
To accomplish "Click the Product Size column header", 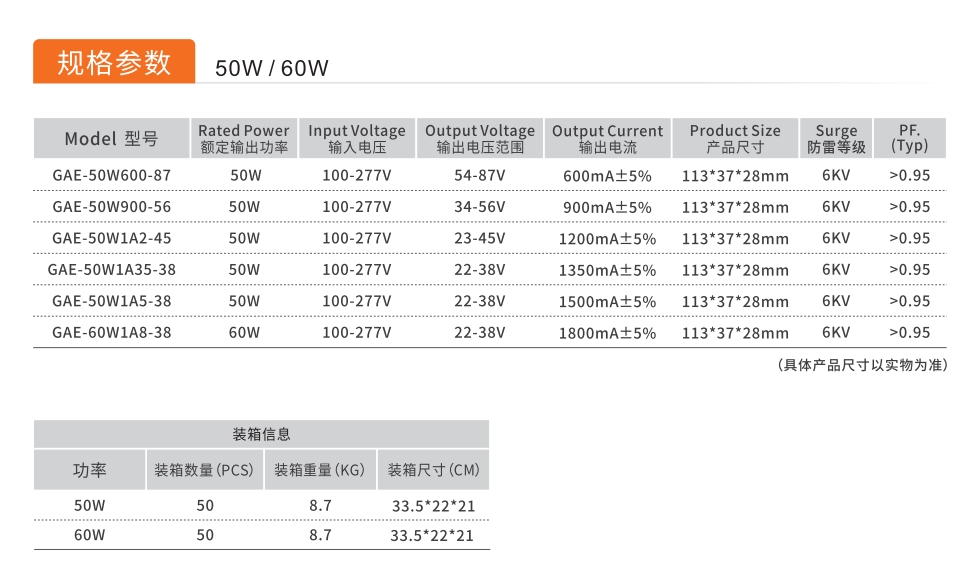I will tap(735, 138).
